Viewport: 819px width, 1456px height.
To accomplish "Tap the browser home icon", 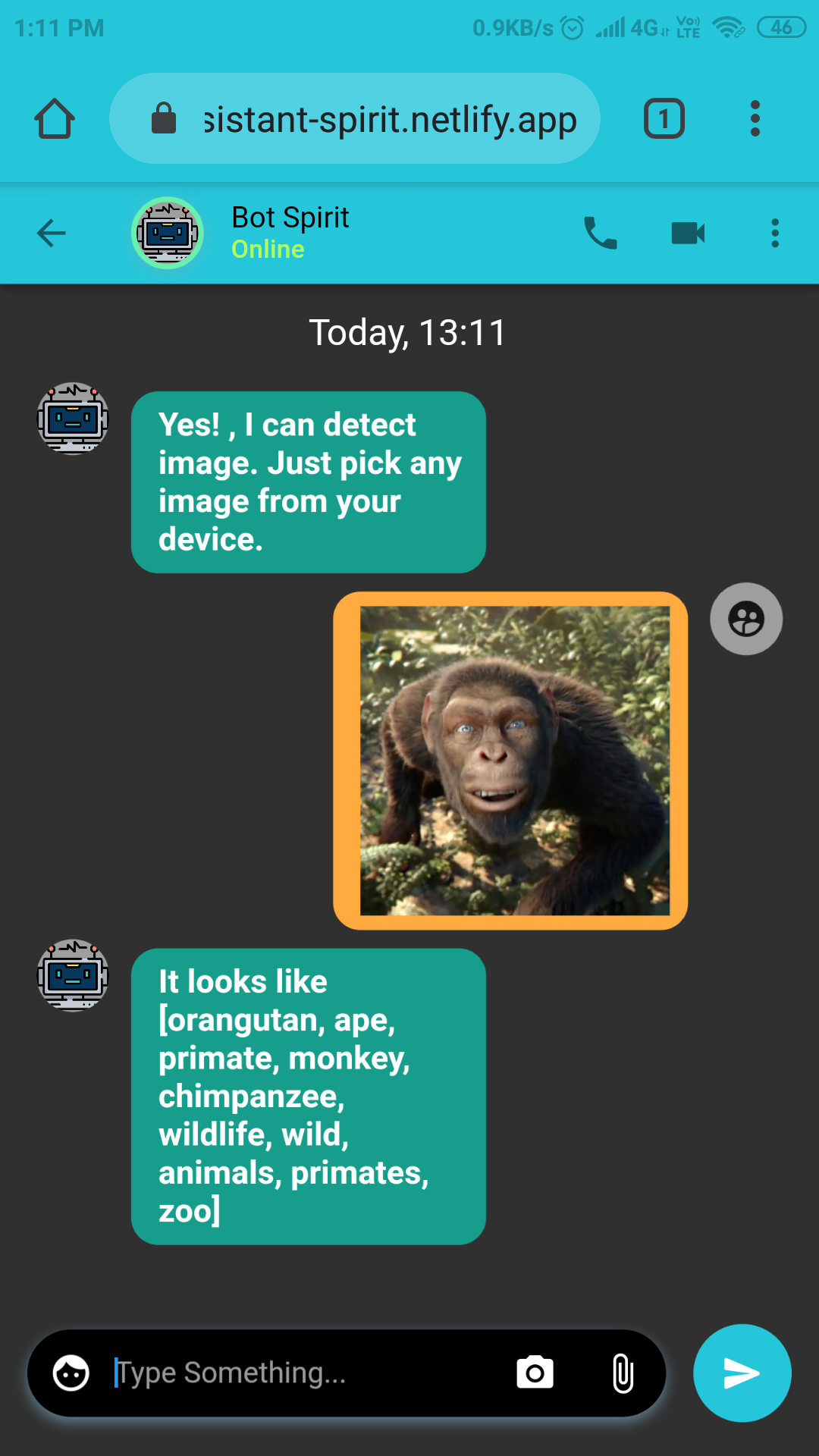I will 55,119.
